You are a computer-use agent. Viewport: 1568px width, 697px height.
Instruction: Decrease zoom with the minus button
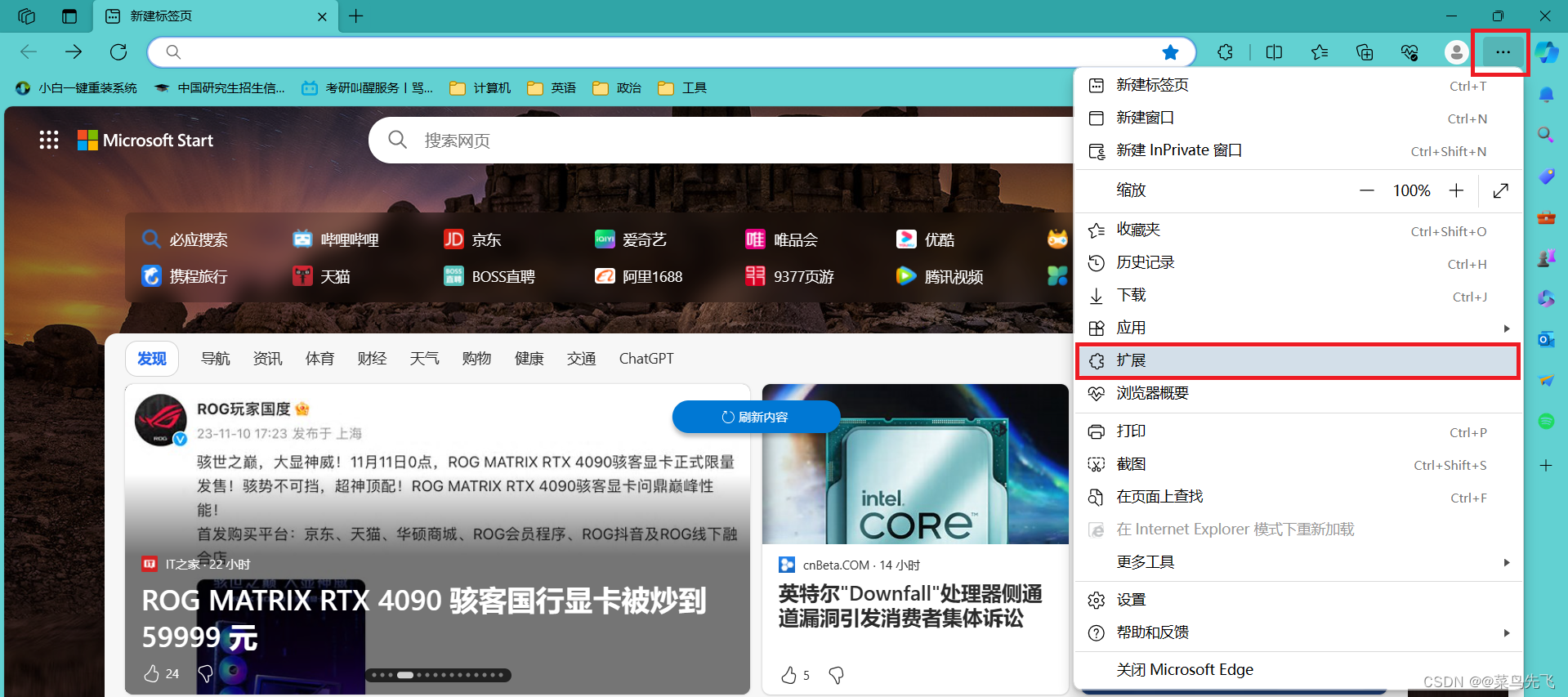click(x=1367, y=190)
